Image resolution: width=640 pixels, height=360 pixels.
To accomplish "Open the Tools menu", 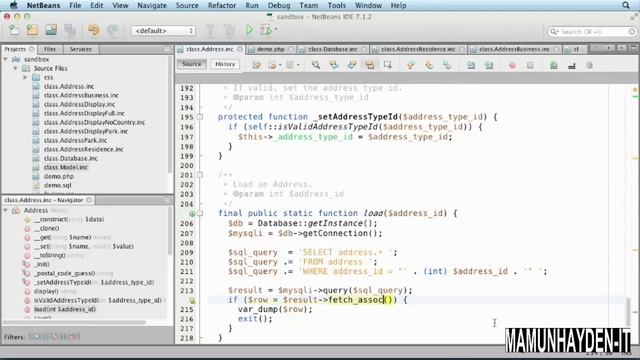I will tap(337, 5).
